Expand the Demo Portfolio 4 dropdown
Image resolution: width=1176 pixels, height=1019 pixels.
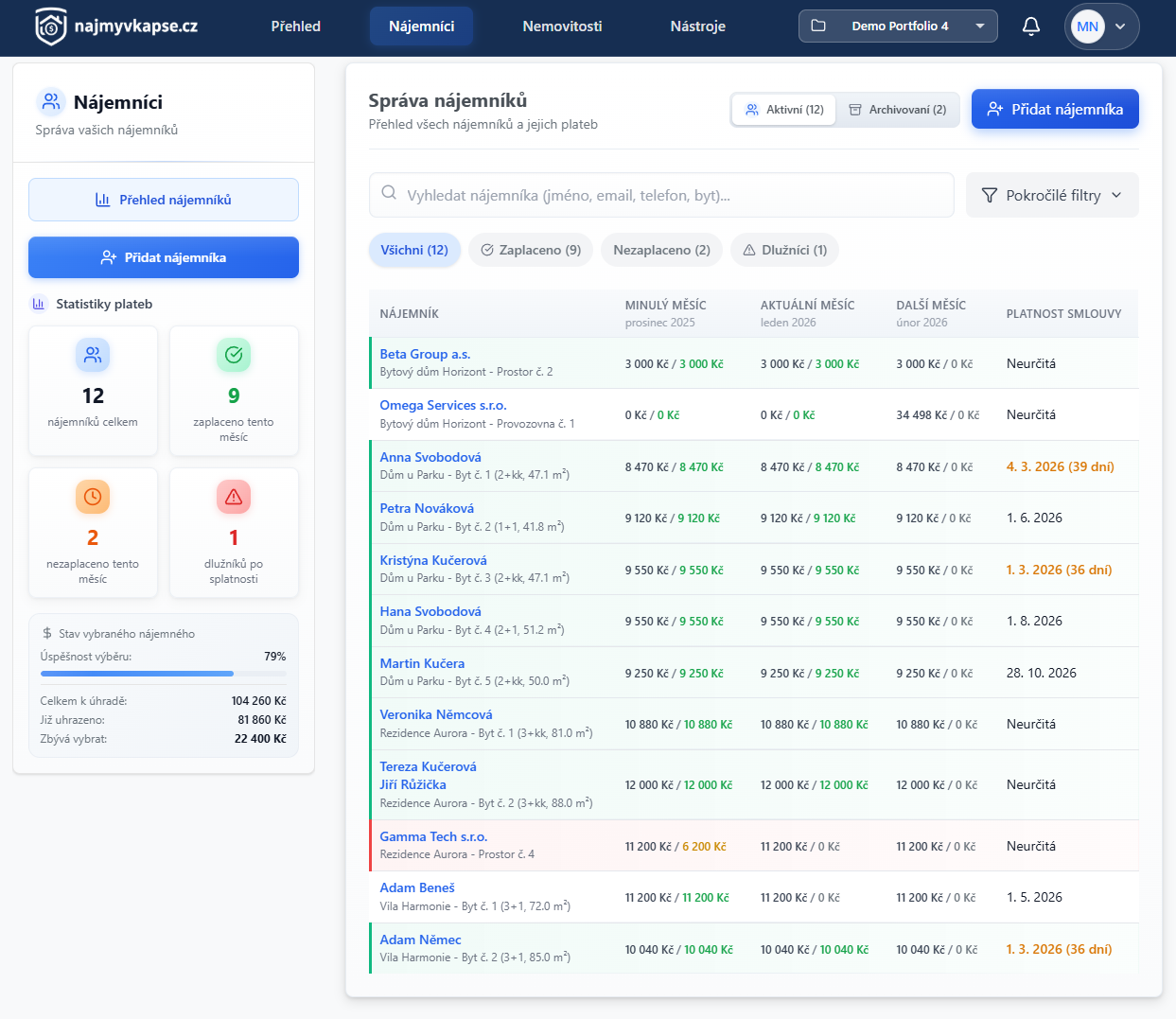(898, 26)
